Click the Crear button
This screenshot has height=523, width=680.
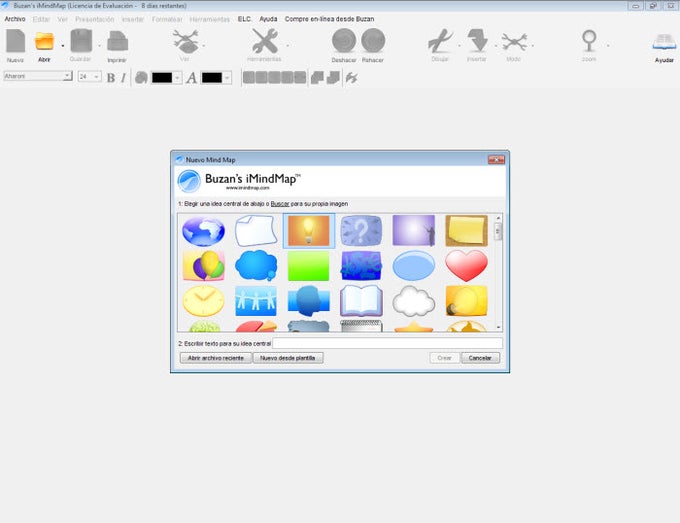444,358
